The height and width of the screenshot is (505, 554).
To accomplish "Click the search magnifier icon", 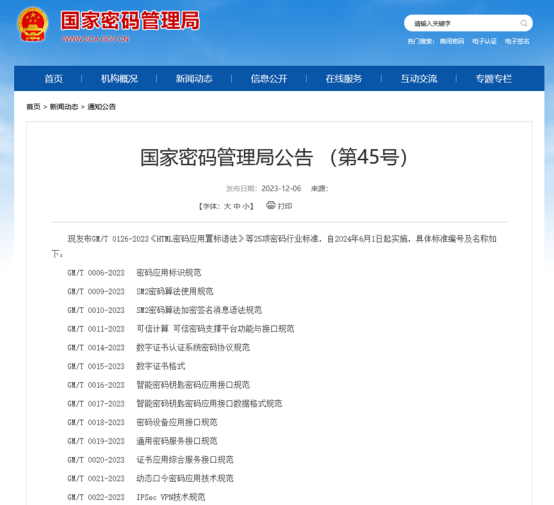I will click(x=524, y=23).
